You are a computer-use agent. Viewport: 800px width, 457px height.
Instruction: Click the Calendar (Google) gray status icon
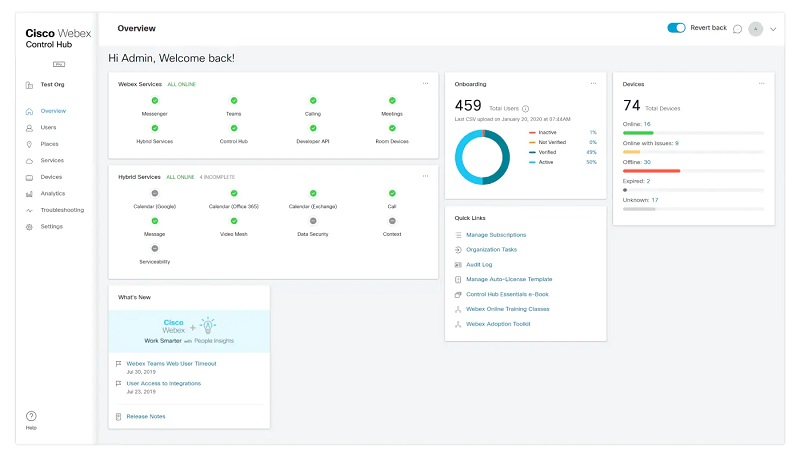click(155, 193)
